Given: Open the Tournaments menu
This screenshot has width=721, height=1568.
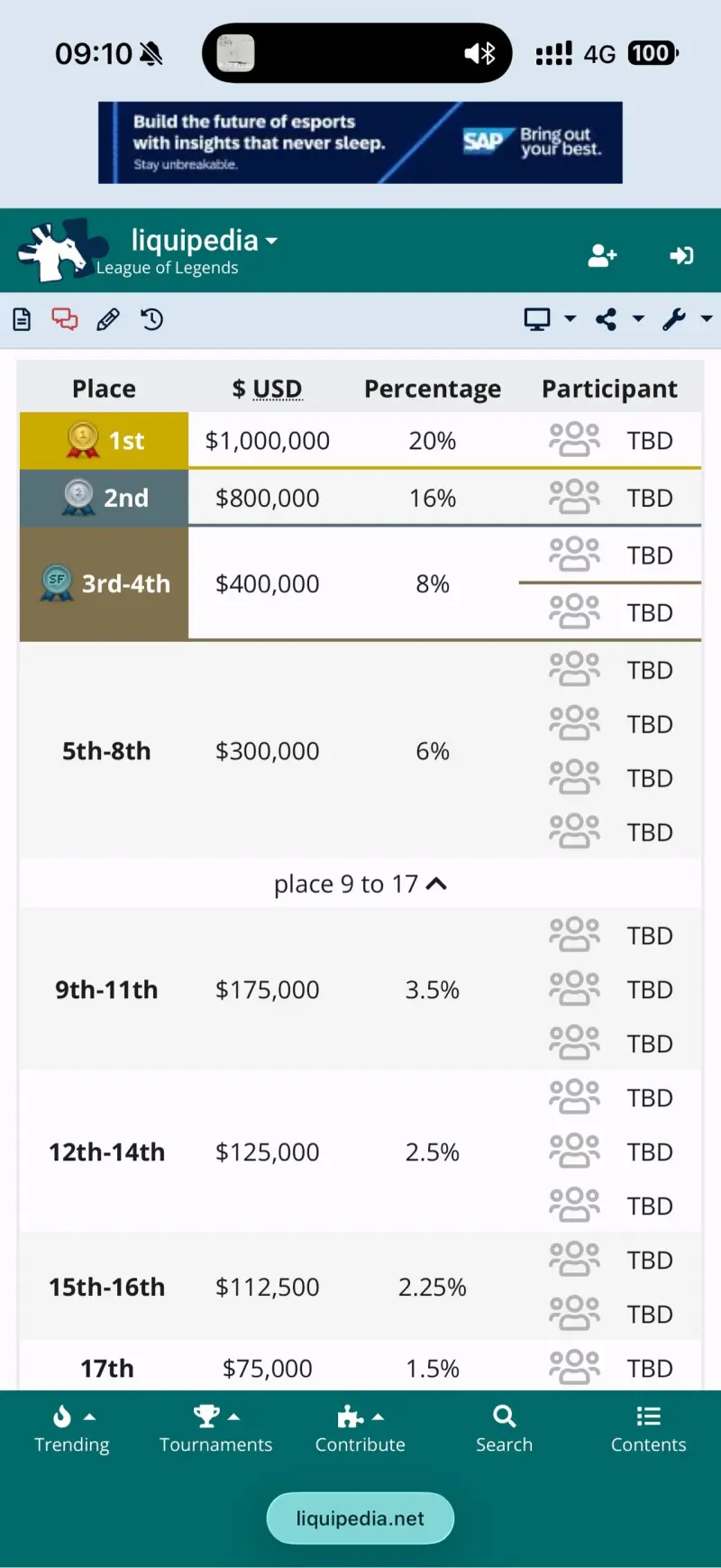Looking at the screenshot, I should (x=215, y=1429).
